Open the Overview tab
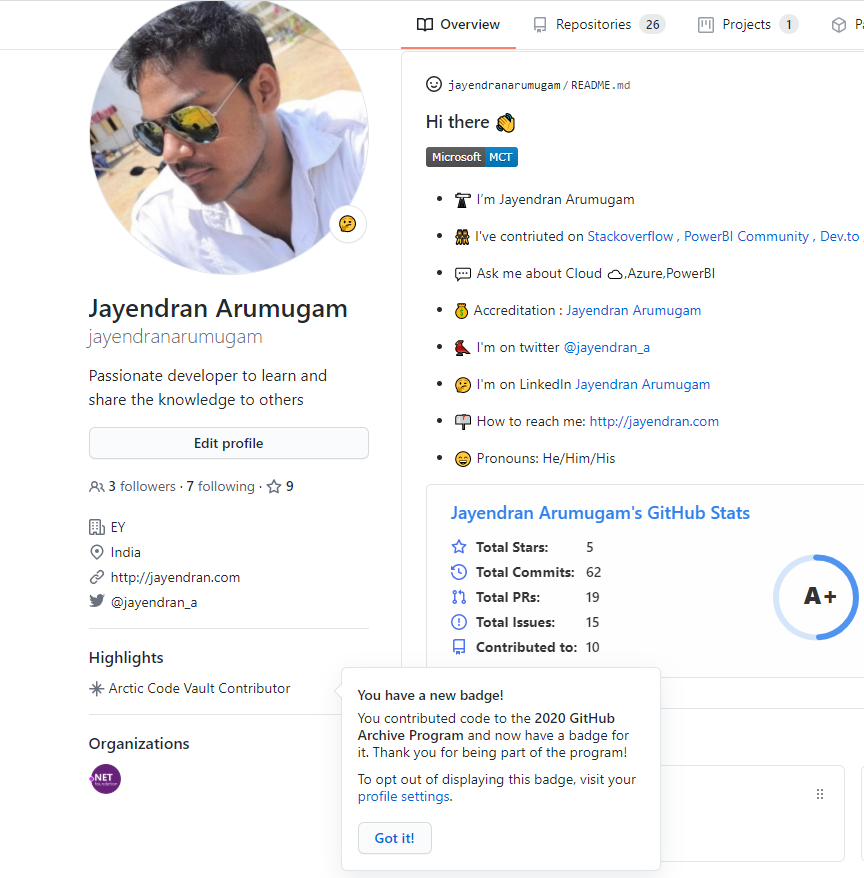Viewport: 864px width, 878px height. coord(458,25)
